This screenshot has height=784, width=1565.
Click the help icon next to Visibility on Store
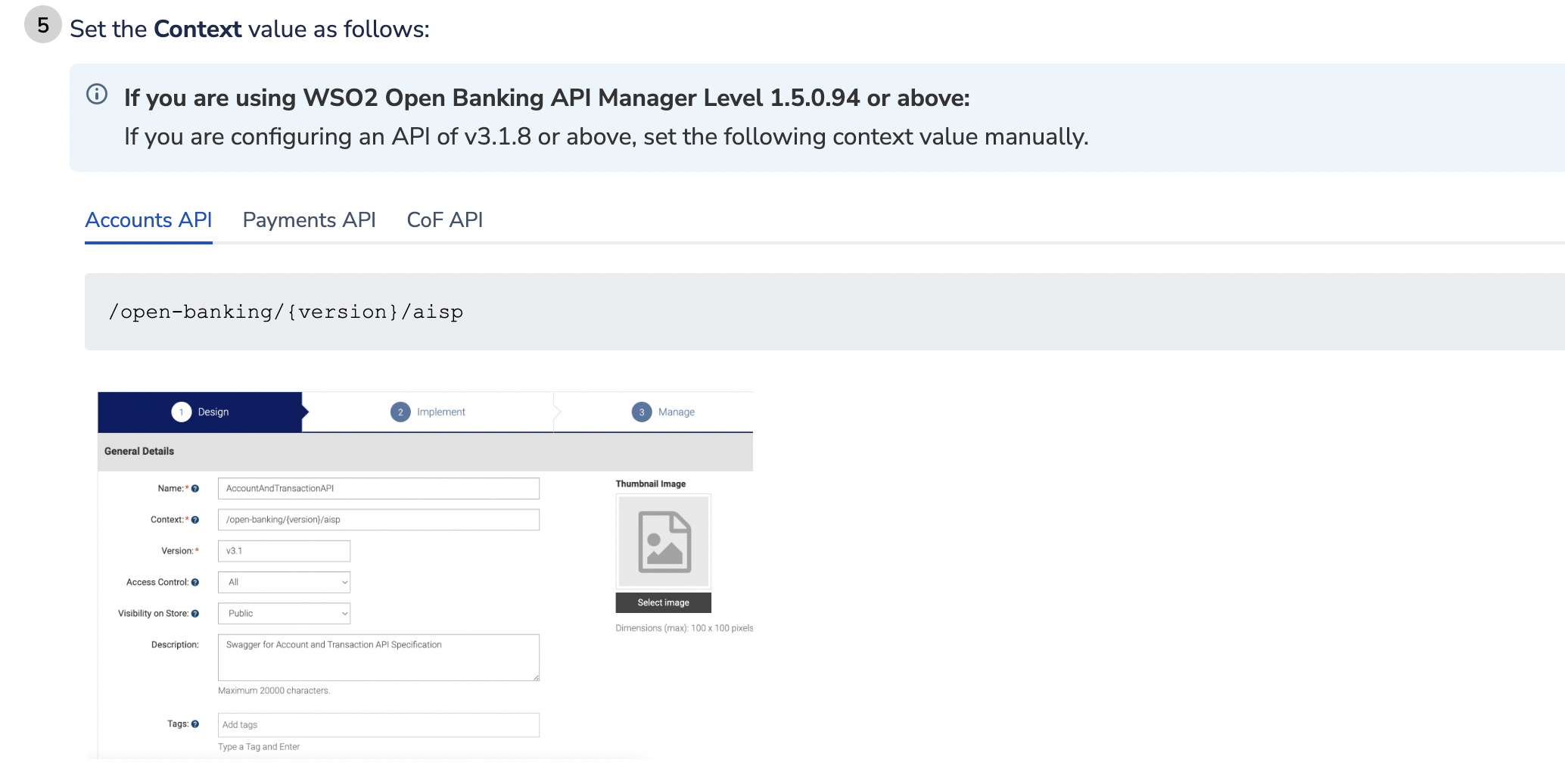click(195, 613)
